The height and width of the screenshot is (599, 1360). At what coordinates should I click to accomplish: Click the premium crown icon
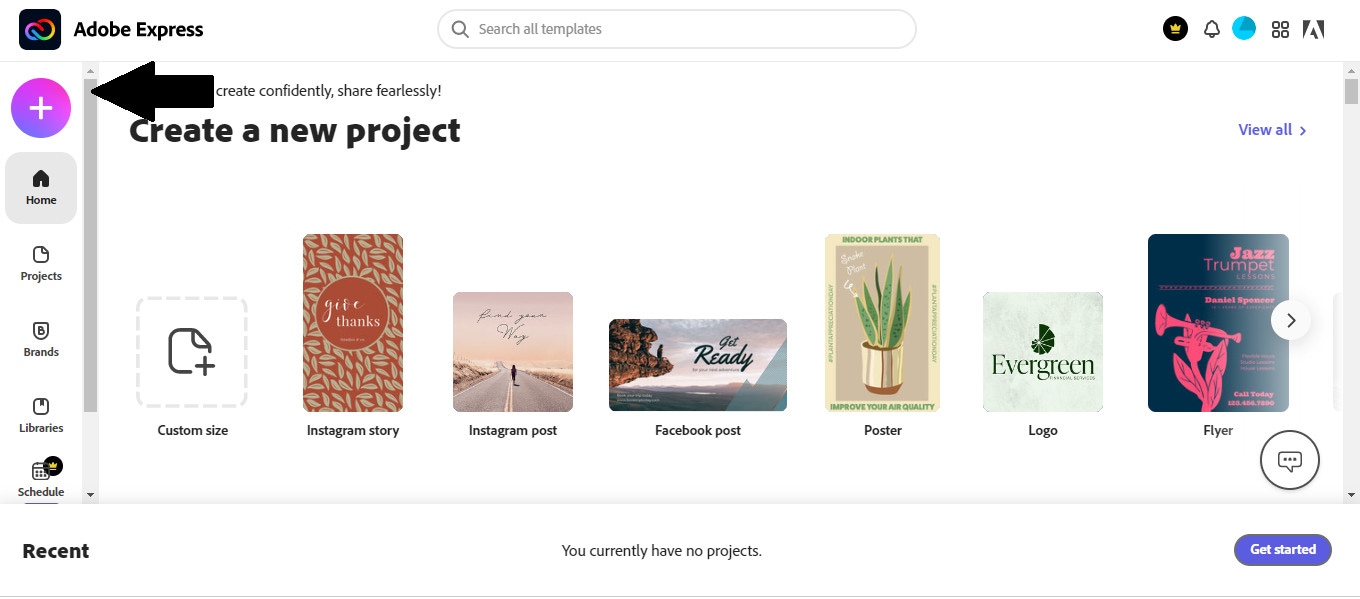click(1175, 29)
